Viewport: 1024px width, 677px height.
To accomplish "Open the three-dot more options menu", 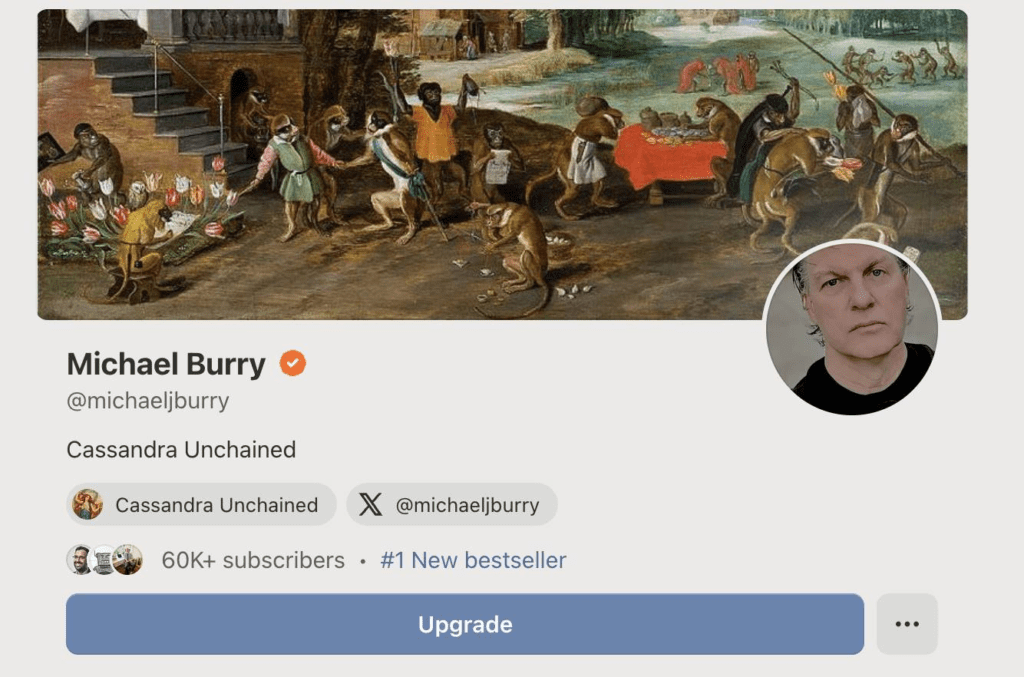I will (906, 624).
